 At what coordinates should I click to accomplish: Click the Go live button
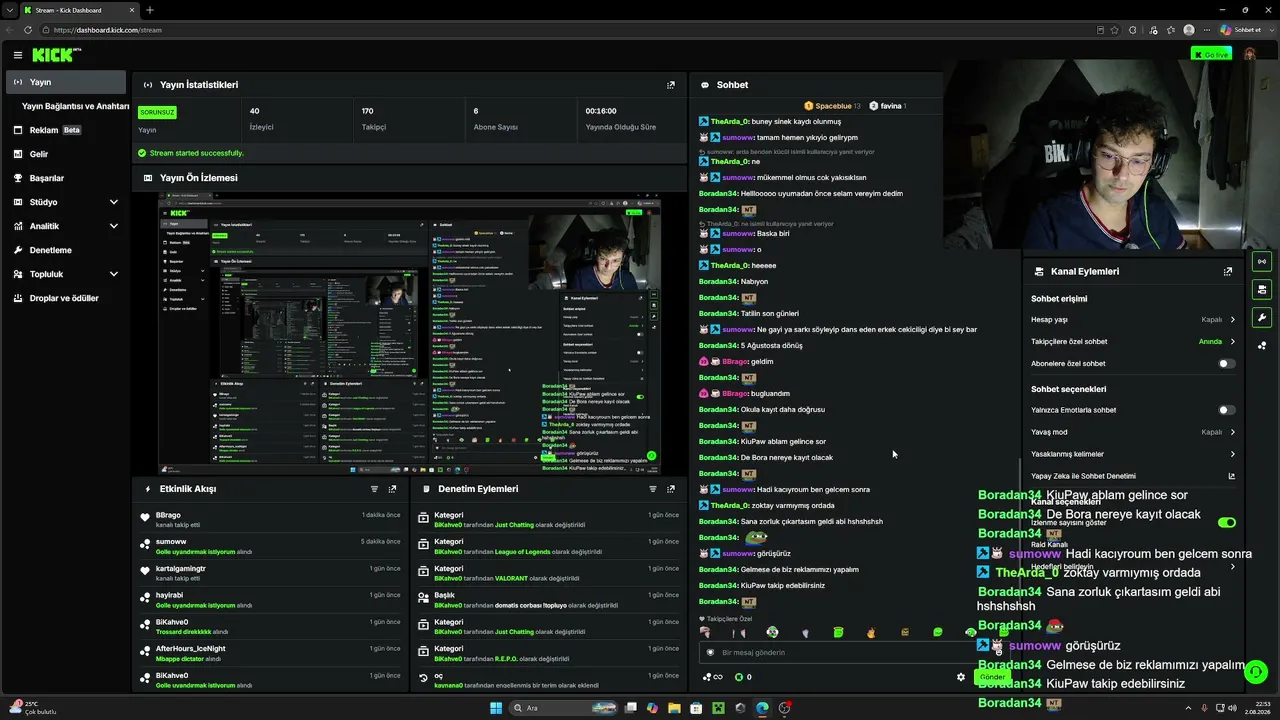[1211, 54]
